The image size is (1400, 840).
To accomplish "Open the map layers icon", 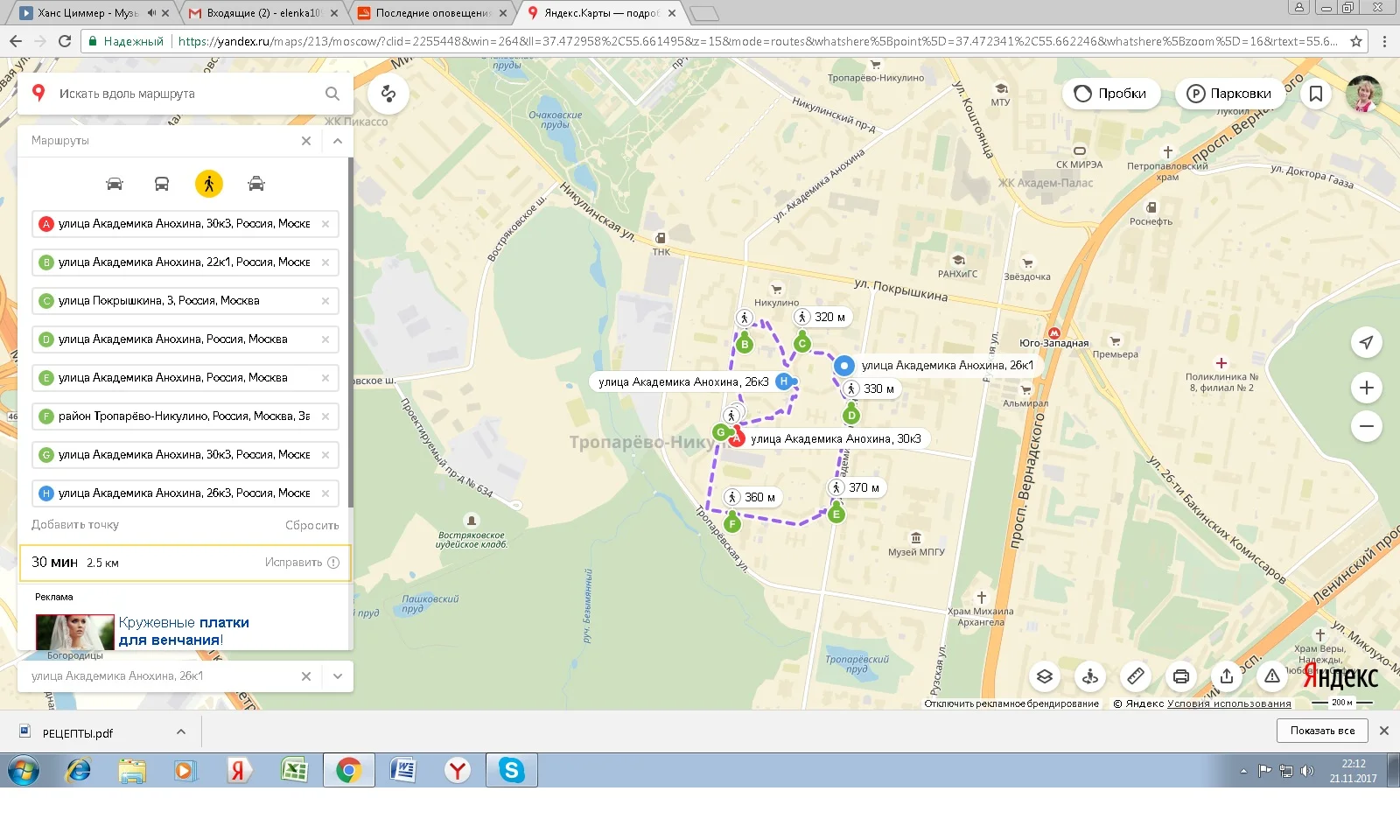I will pyautogui.click(x=1044, y=676).
